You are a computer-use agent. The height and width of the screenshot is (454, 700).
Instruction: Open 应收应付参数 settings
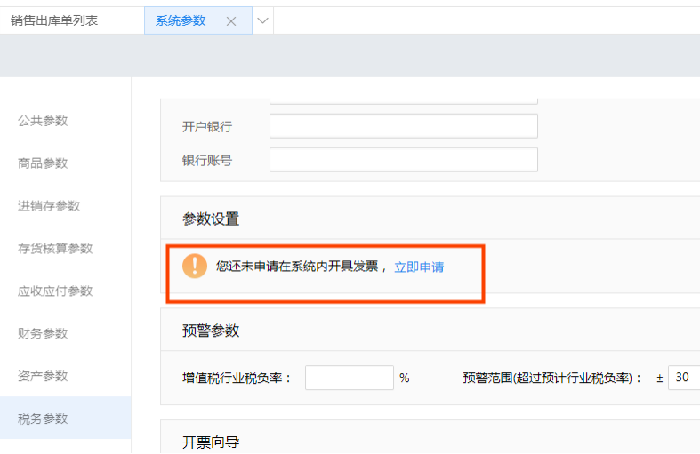coord(55,291)
